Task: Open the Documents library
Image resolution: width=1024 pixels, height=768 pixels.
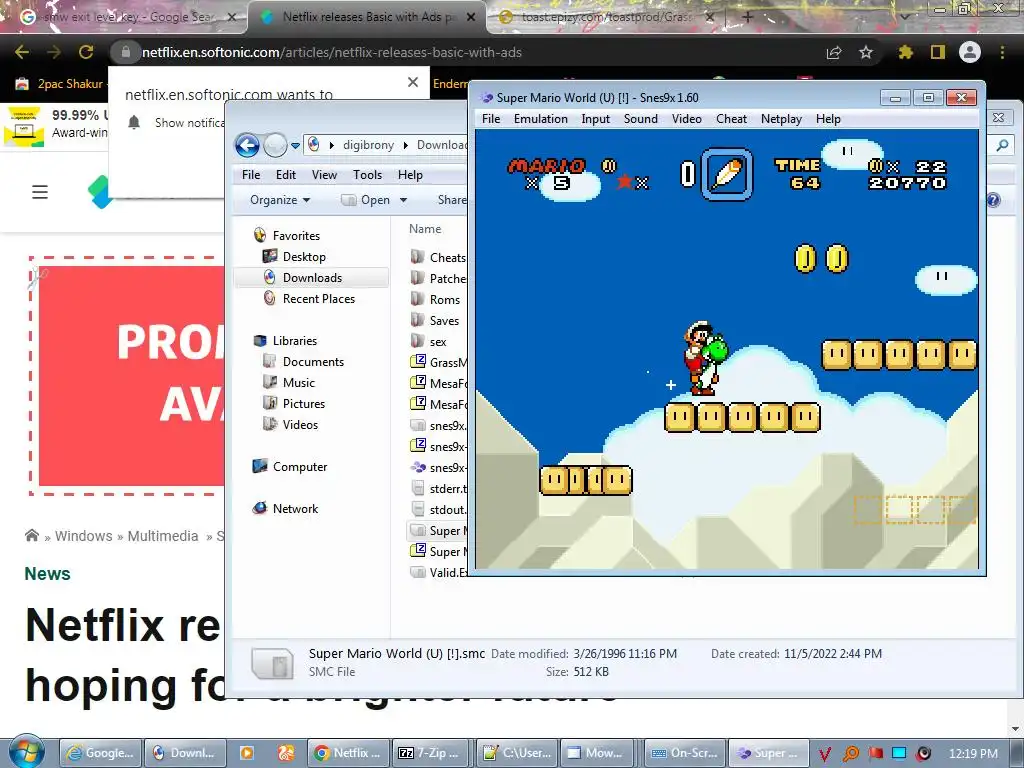Action: click(313, 362)
